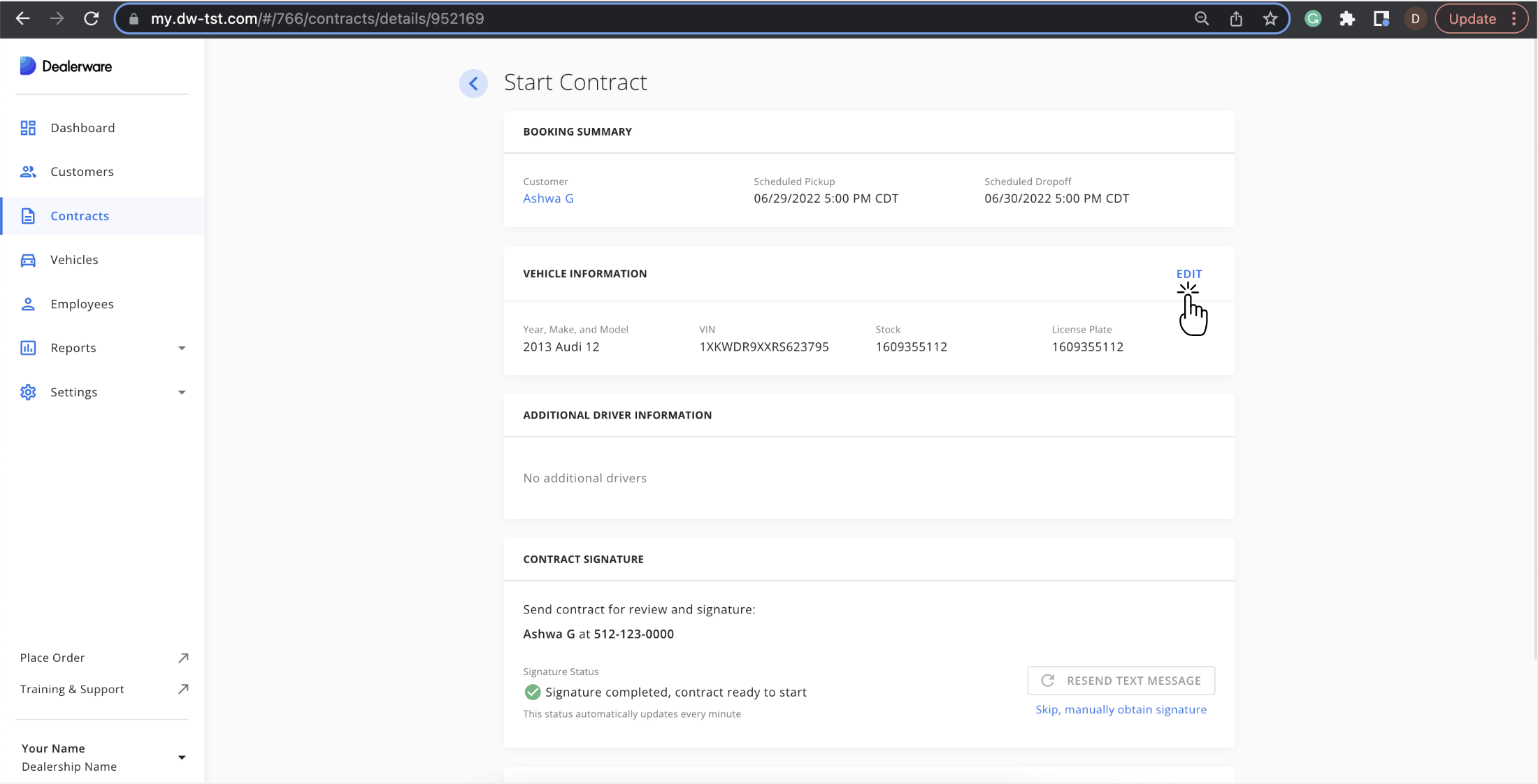
Task: Click the No additional drivers text
Action: (585, 478)
